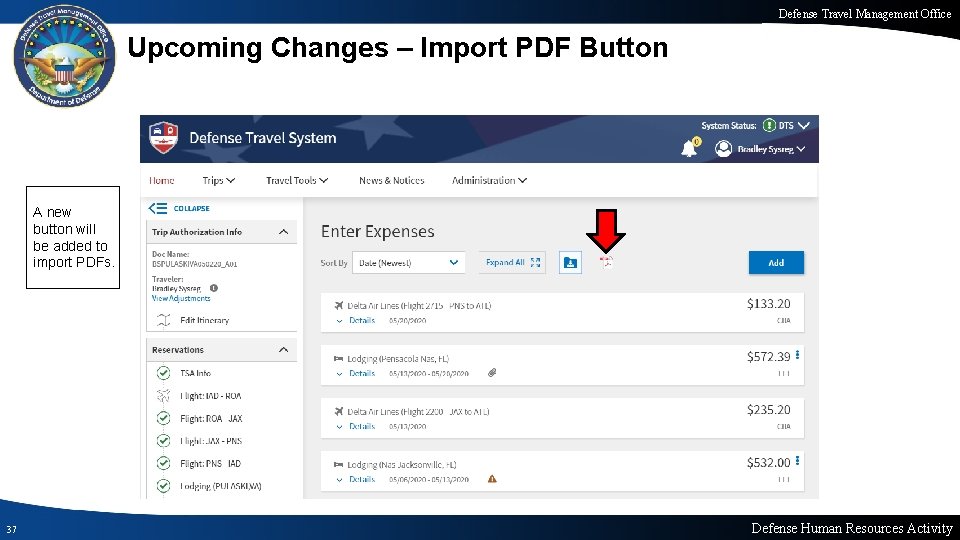Image resolution: width=960 pixels, height=540 pixels.
Task: Click the Defense Travel System shield logo
Action: pos(163,137)
